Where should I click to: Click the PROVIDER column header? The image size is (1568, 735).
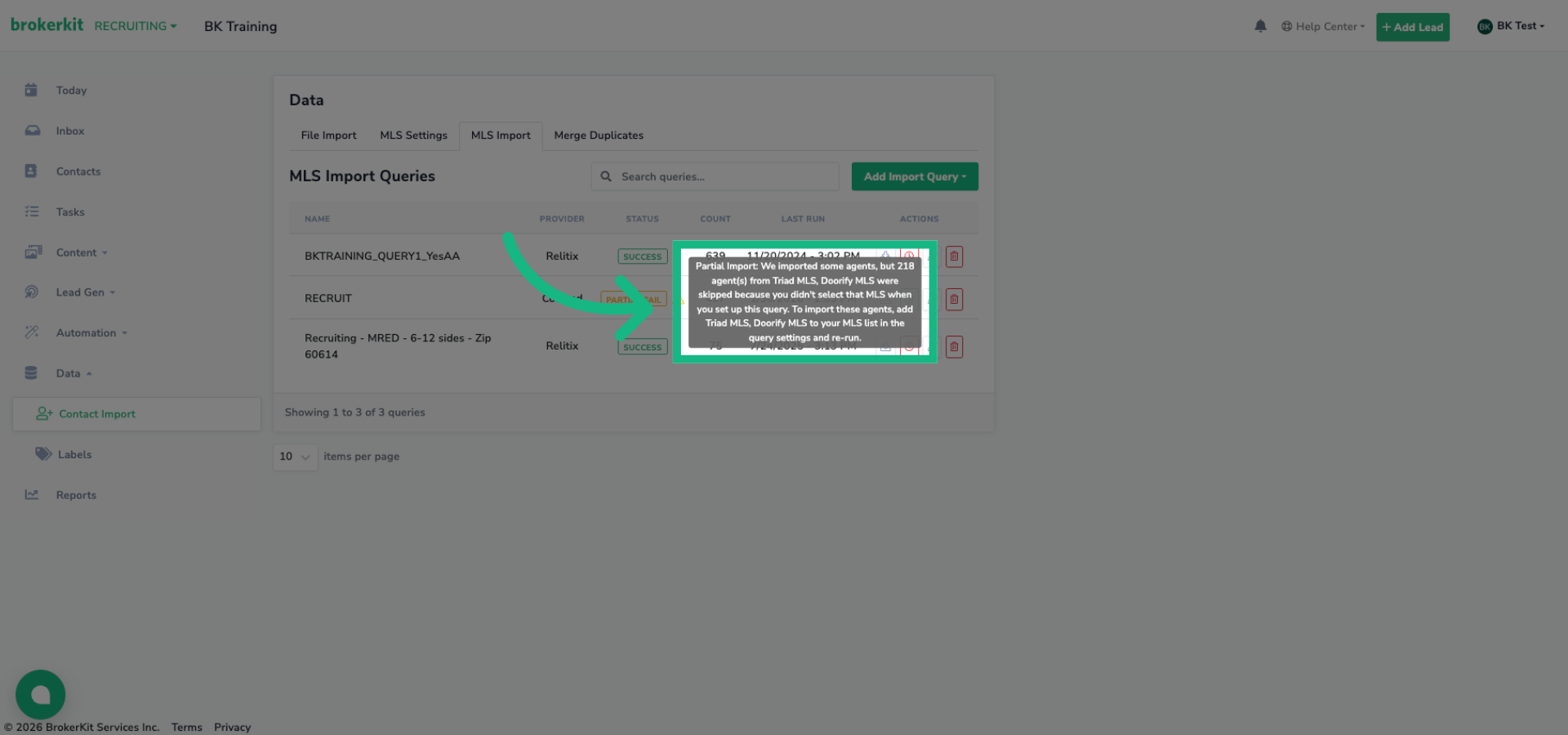(562, 219)
